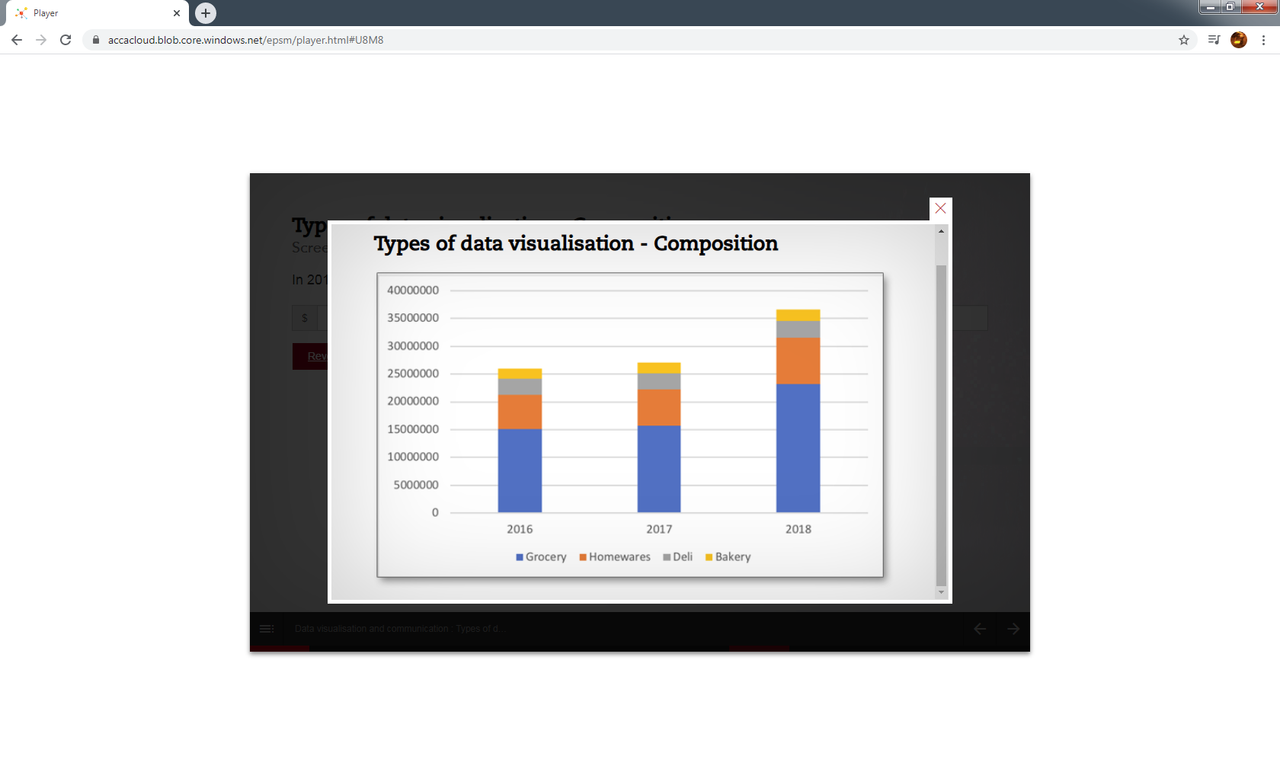Bookmark the page with the star icon
The width and height of the screenshot is (1280, 770).
[1184, 40]
